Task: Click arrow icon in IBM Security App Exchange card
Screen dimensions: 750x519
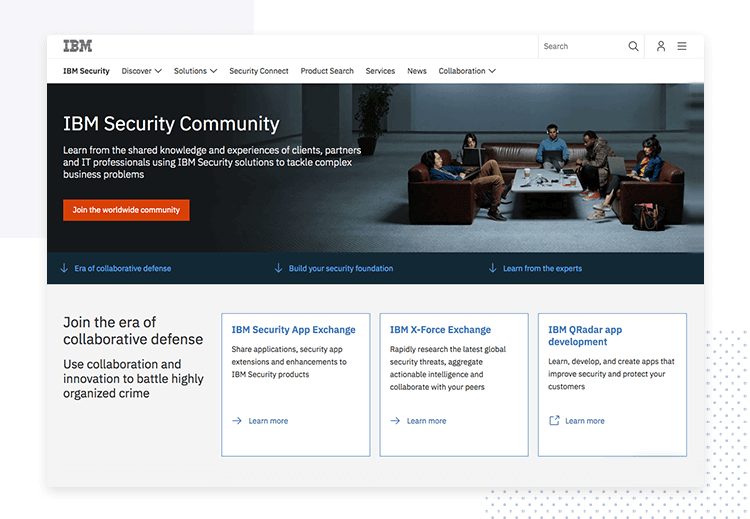Action: pos(237,421)
